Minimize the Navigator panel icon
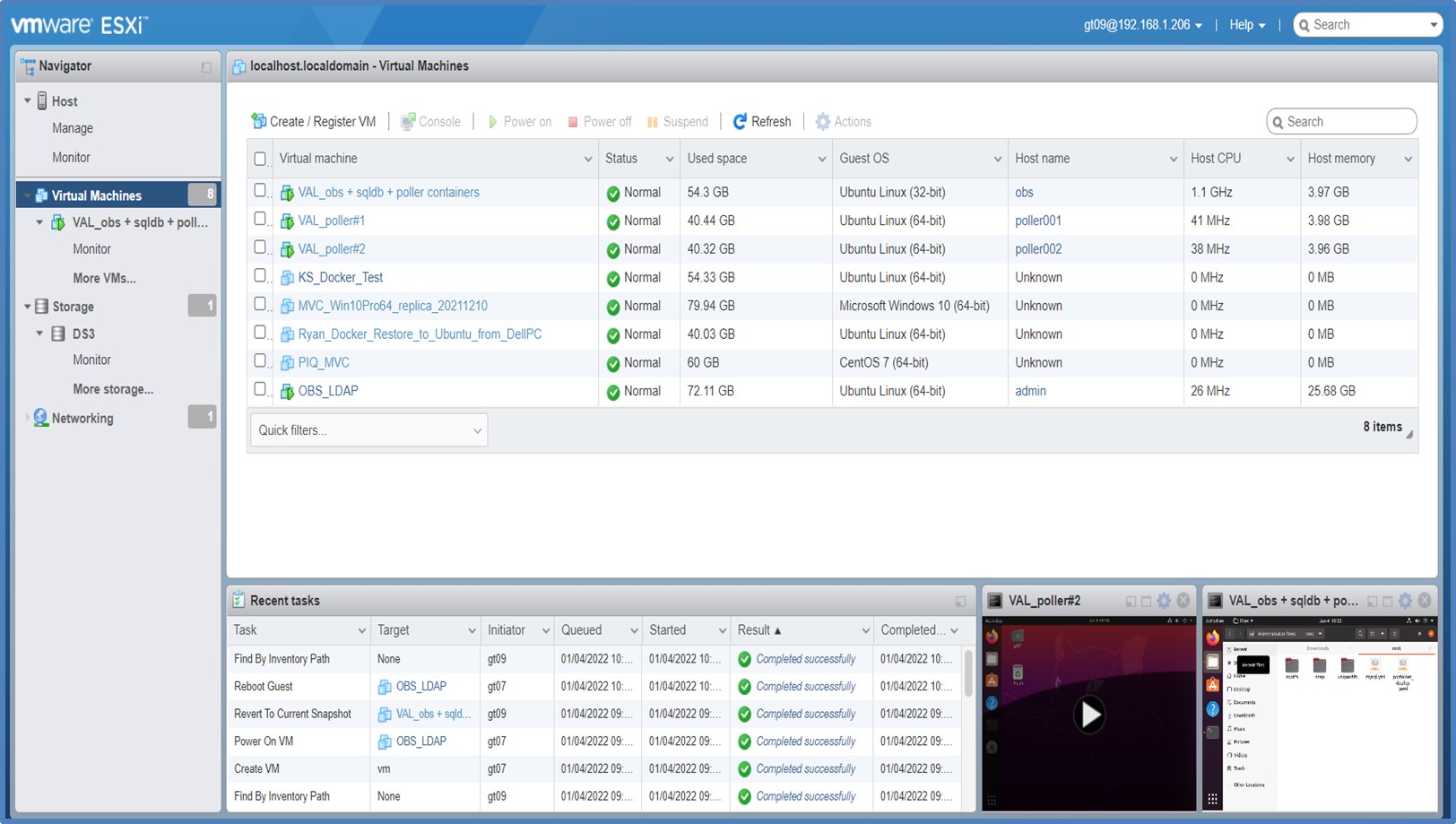Viewport: 1456px width, 824px height. (206, 67)
